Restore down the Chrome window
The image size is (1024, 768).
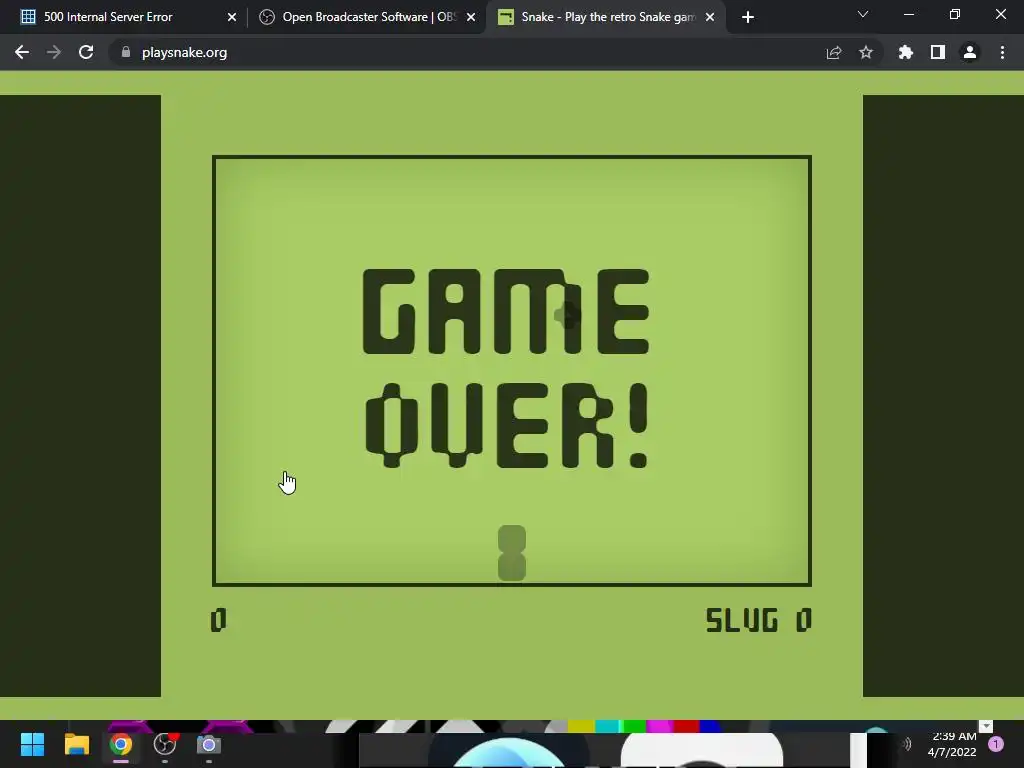(955, 14)
